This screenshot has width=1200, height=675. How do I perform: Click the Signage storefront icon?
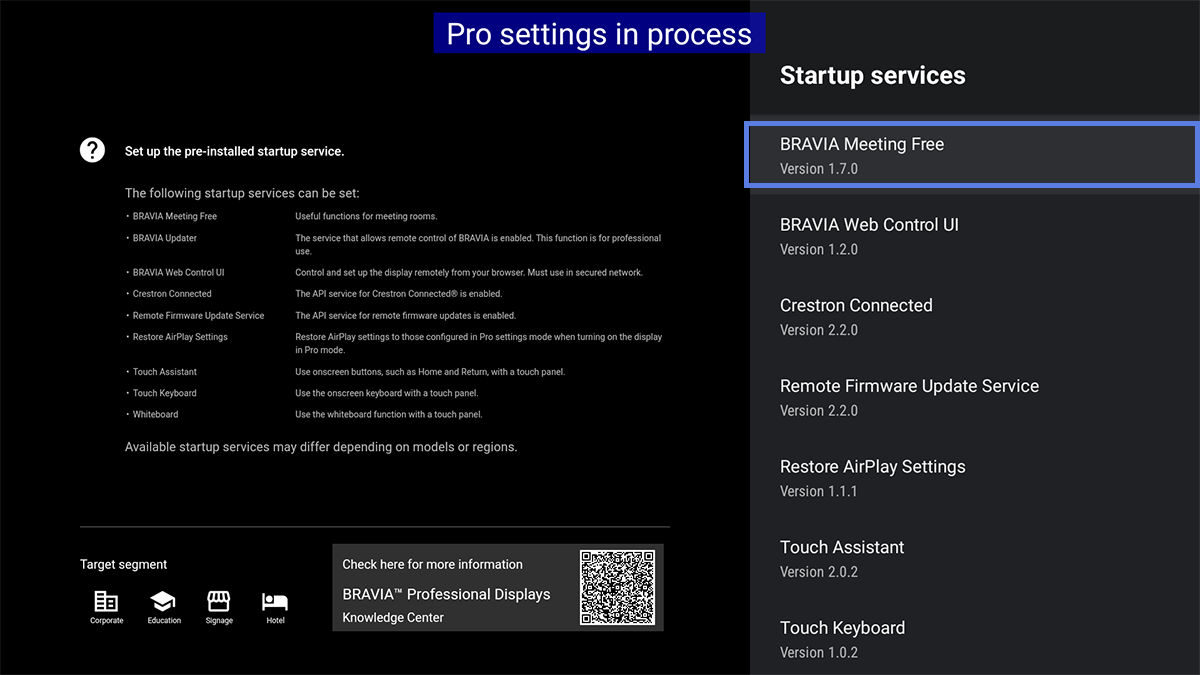(x=219, y=601)
